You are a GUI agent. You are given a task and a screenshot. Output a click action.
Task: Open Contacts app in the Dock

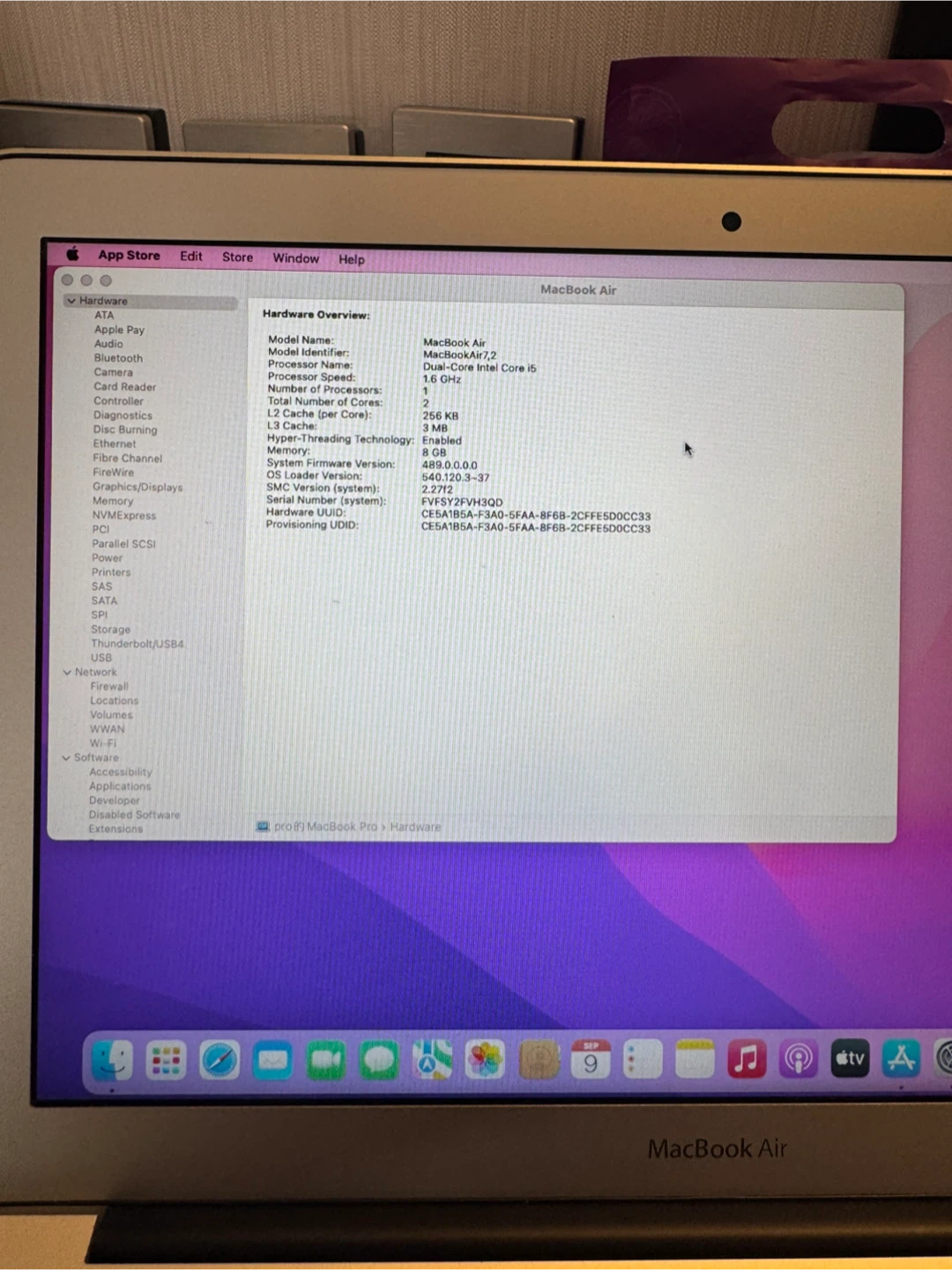[x=539, y=1060]
